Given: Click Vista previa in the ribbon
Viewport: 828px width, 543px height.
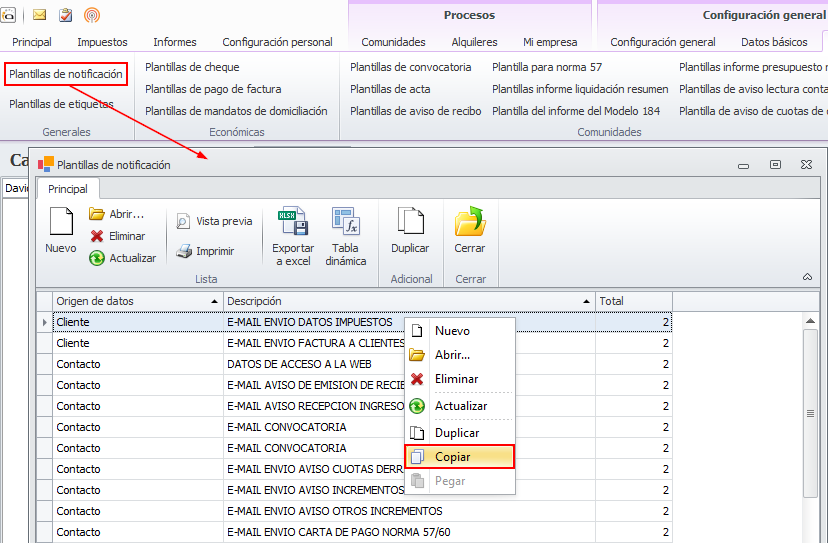Looking at the screenshot, I should point(214,221).
